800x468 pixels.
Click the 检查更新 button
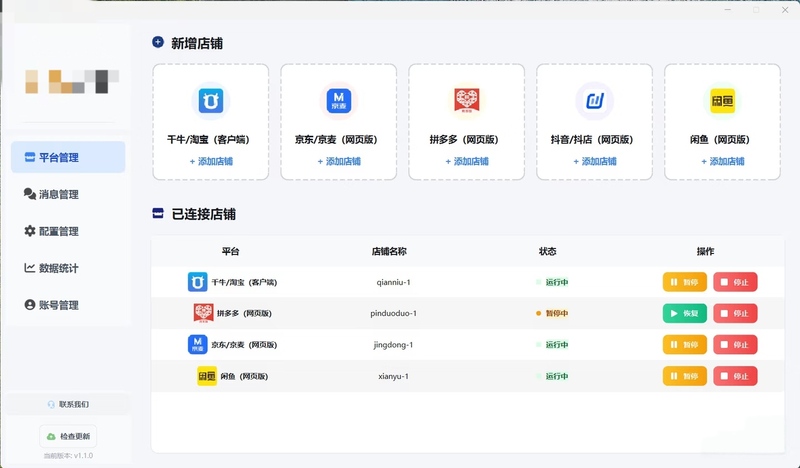click(68, 436)
